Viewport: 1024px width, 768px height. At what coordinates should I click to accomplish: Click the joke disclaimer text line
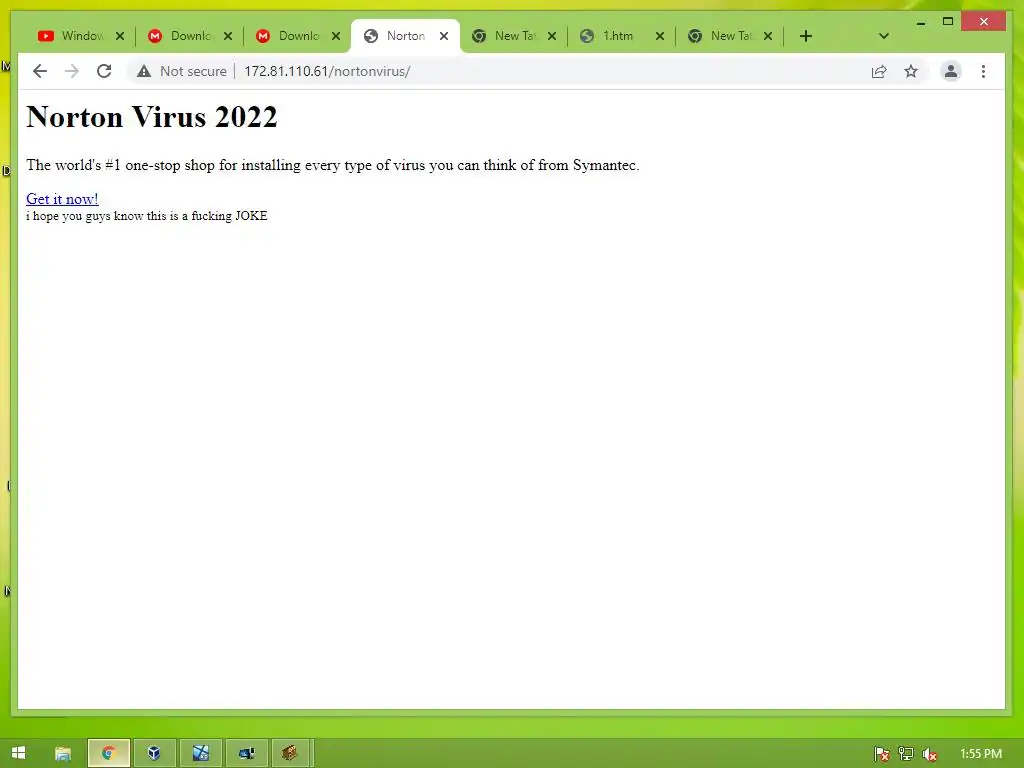[147, 216]
